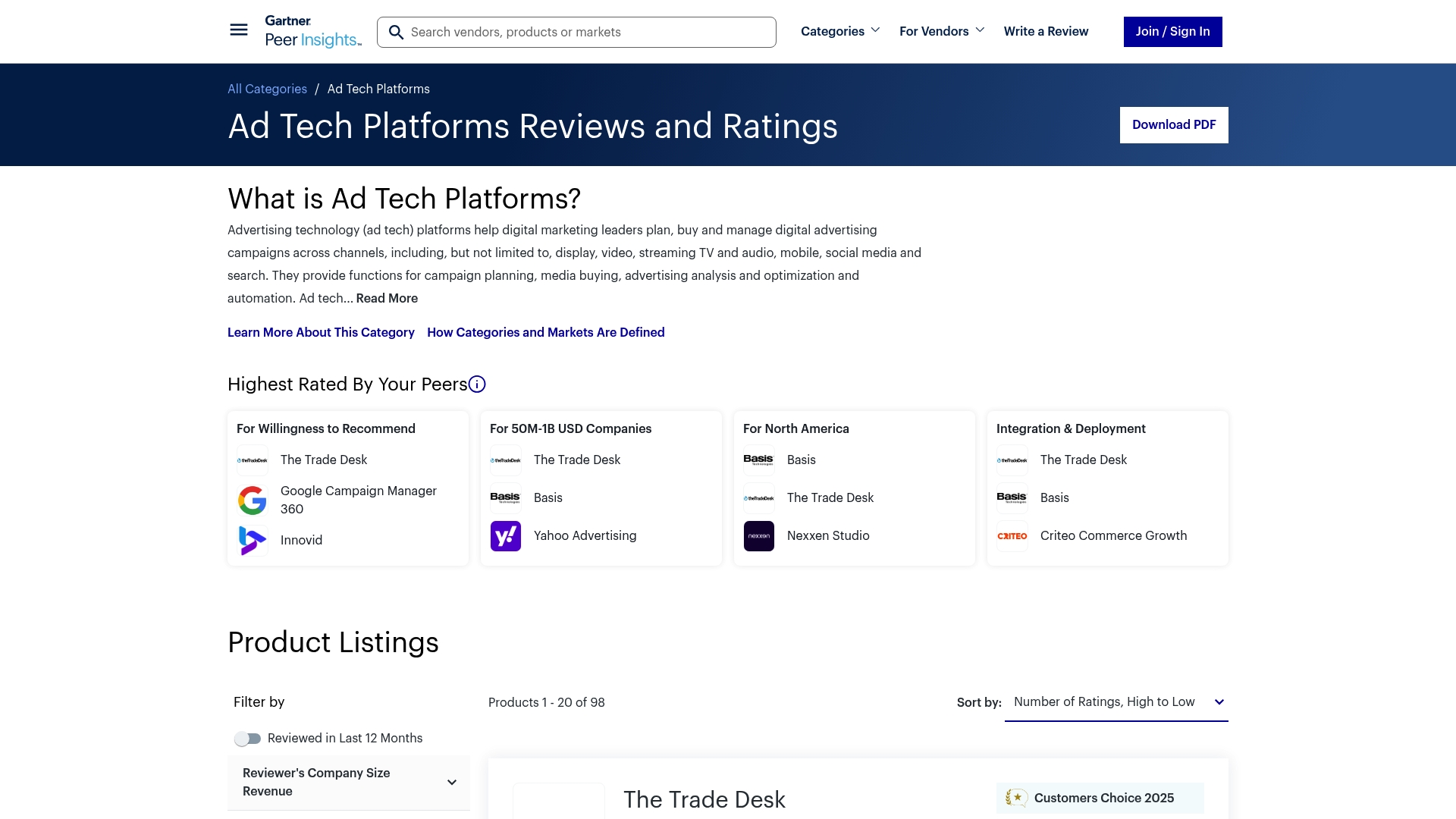Click the Customers Choice 2025 badge icon
1456x819 pixels.
point(1016,798)
